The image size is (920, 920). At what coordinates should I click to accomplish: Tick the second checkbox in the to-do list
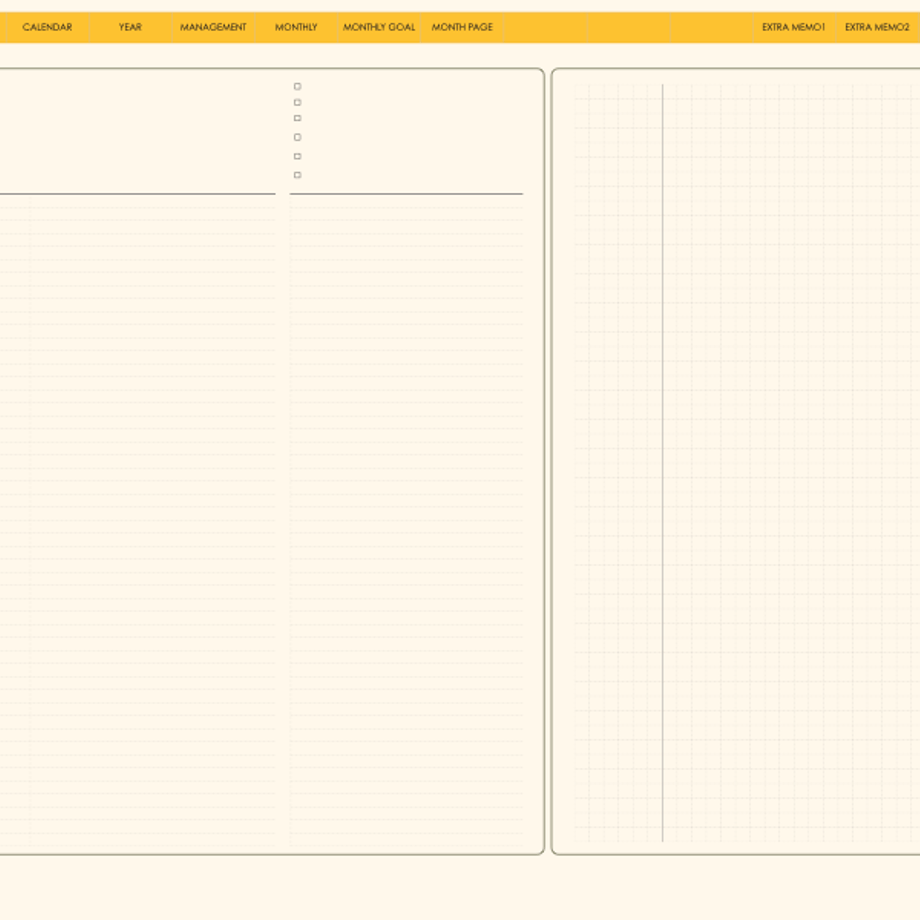pyautogui.click(x=297, y=103)
